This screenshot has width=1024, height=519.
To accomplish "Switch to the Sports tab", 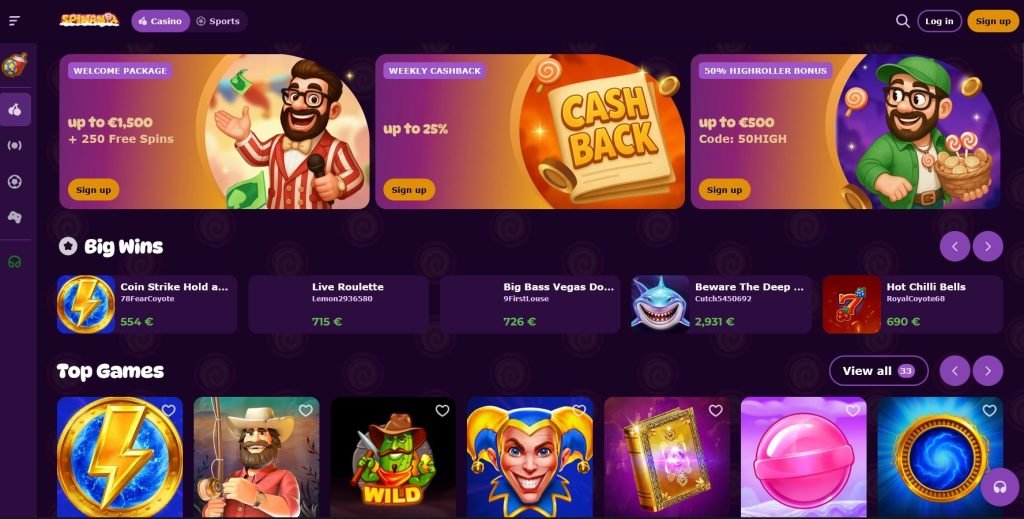I will (218, 21).
